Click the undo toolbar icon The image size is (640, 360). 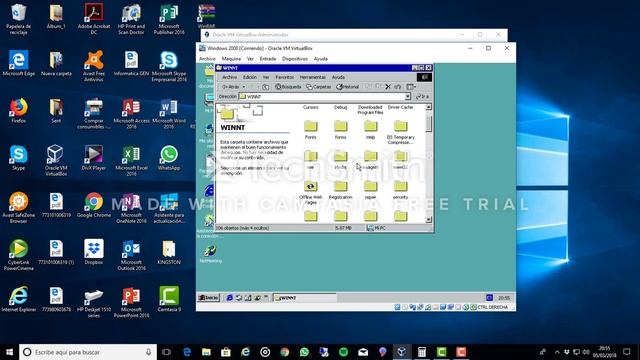coord(398,87)
